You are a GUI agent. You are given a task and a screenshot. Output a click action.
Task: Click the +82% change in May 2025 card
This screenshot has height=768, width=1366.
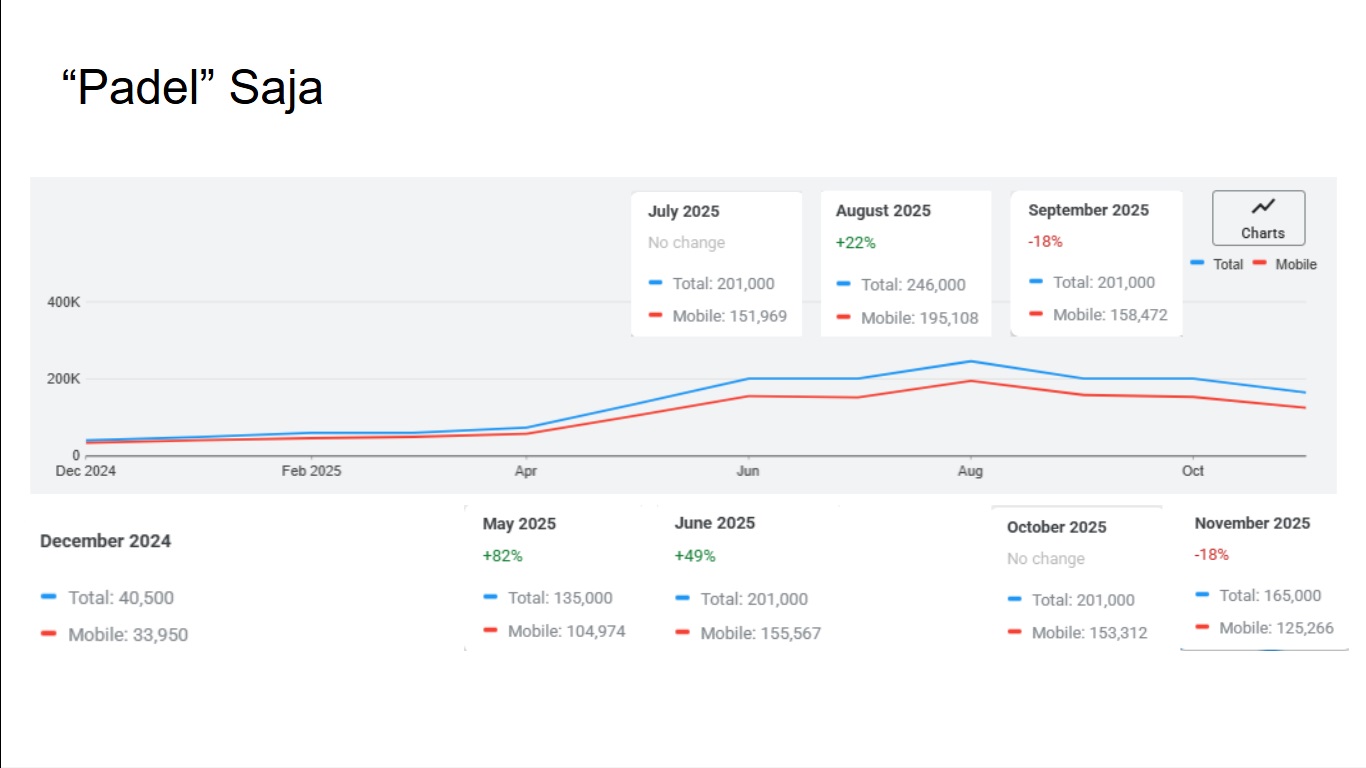tap(502, 556)
